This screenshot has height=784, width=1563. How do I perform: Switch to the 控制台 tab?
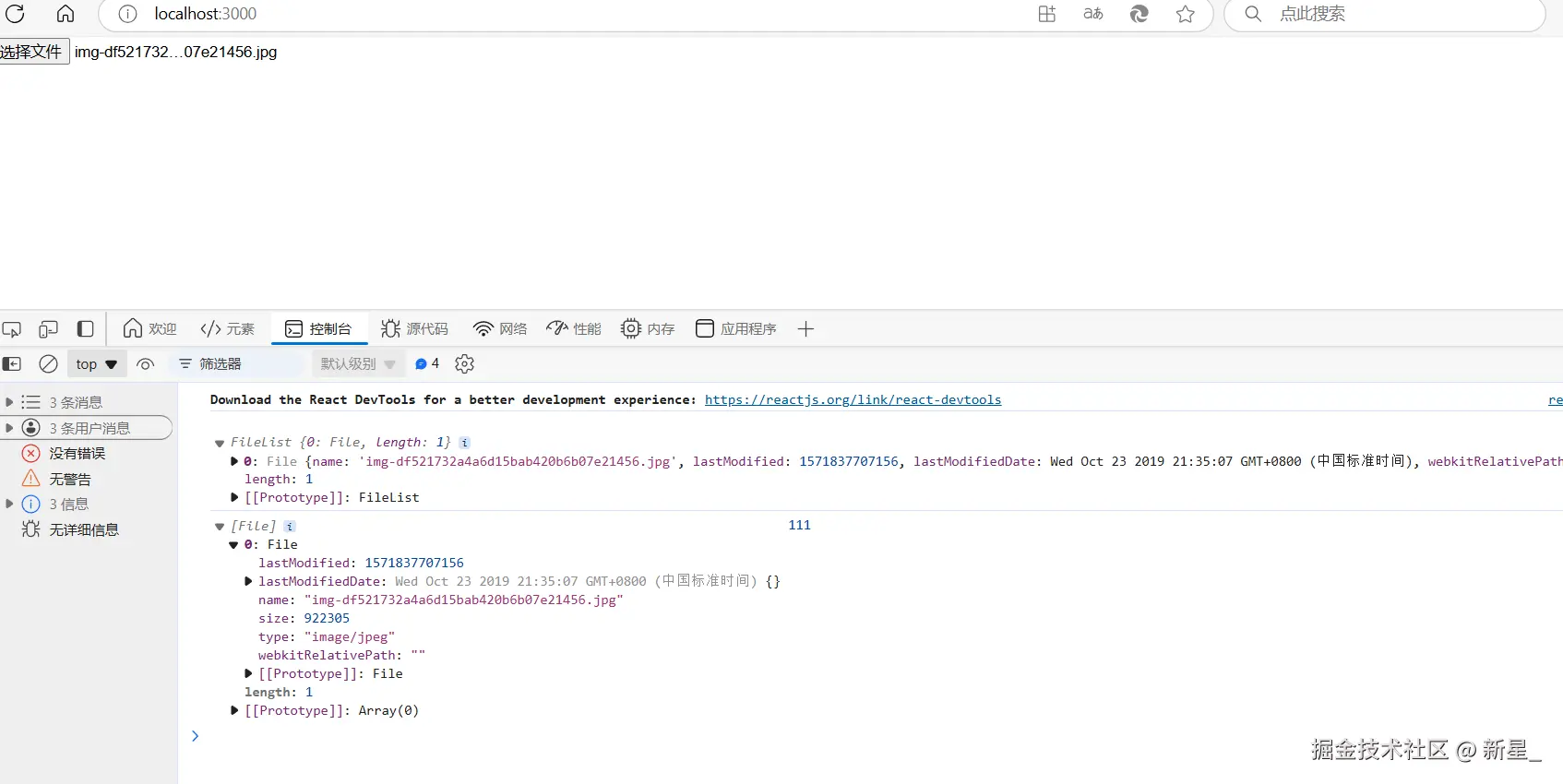tap(318, 329)
